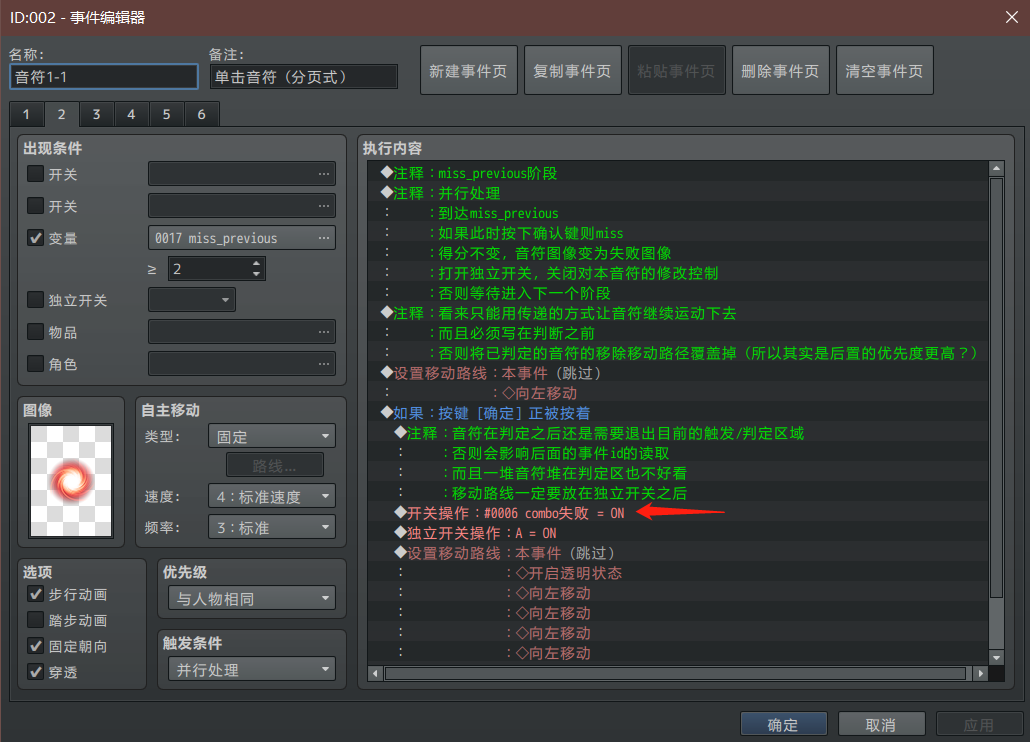Open the 类型 dropdown showing 固定
This screenshot has width=1030, height=742.
click(x=272, y=436)
